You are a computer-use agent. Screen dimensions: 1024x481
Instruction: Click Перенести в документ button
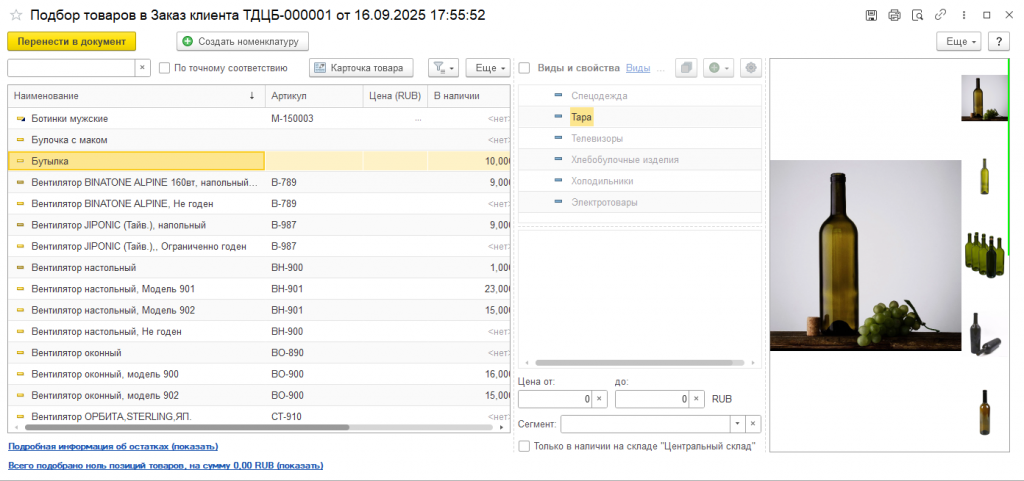tap(72, 41)
